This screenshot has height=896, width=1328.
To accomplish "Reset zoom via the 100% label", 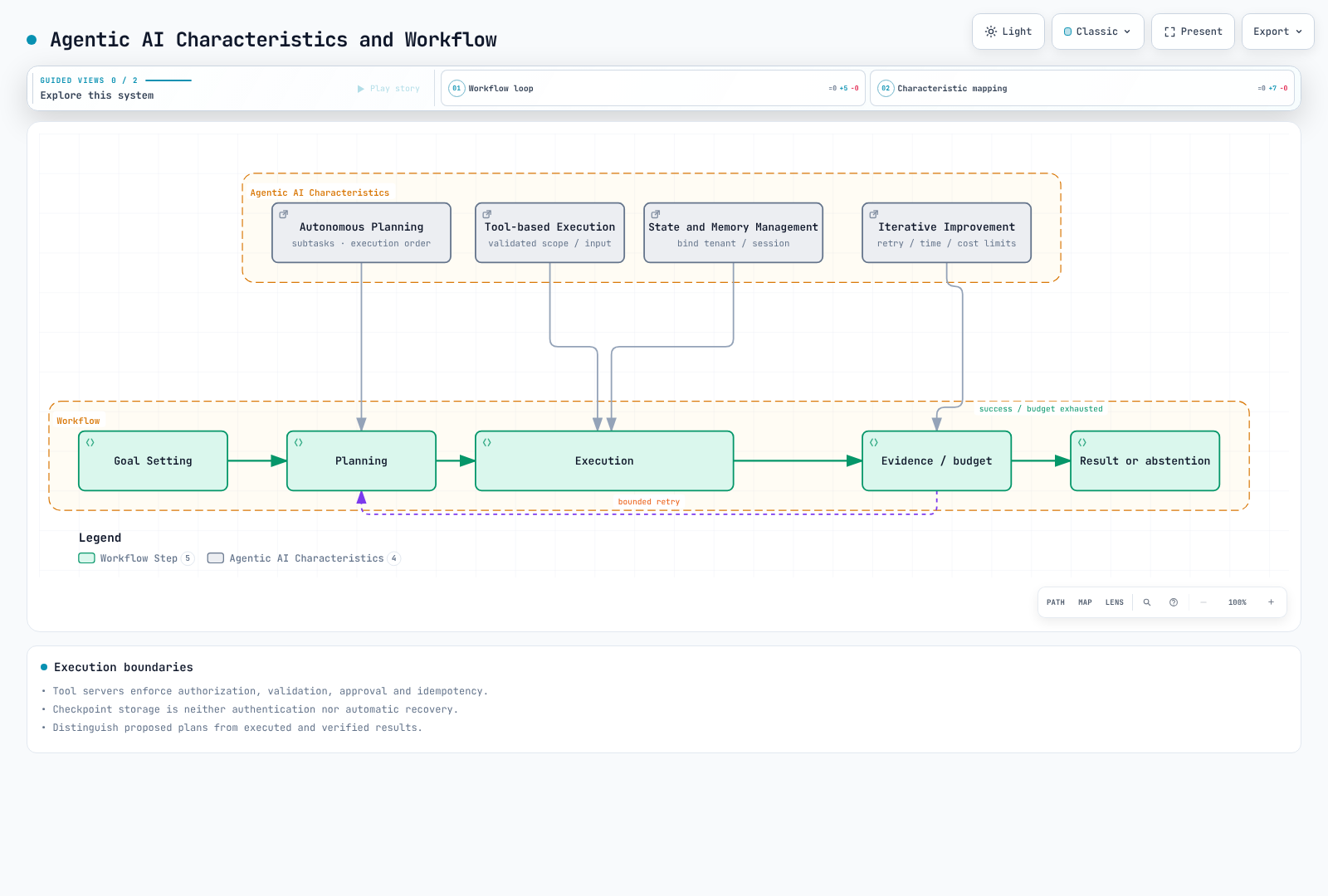I will 1238,602.
